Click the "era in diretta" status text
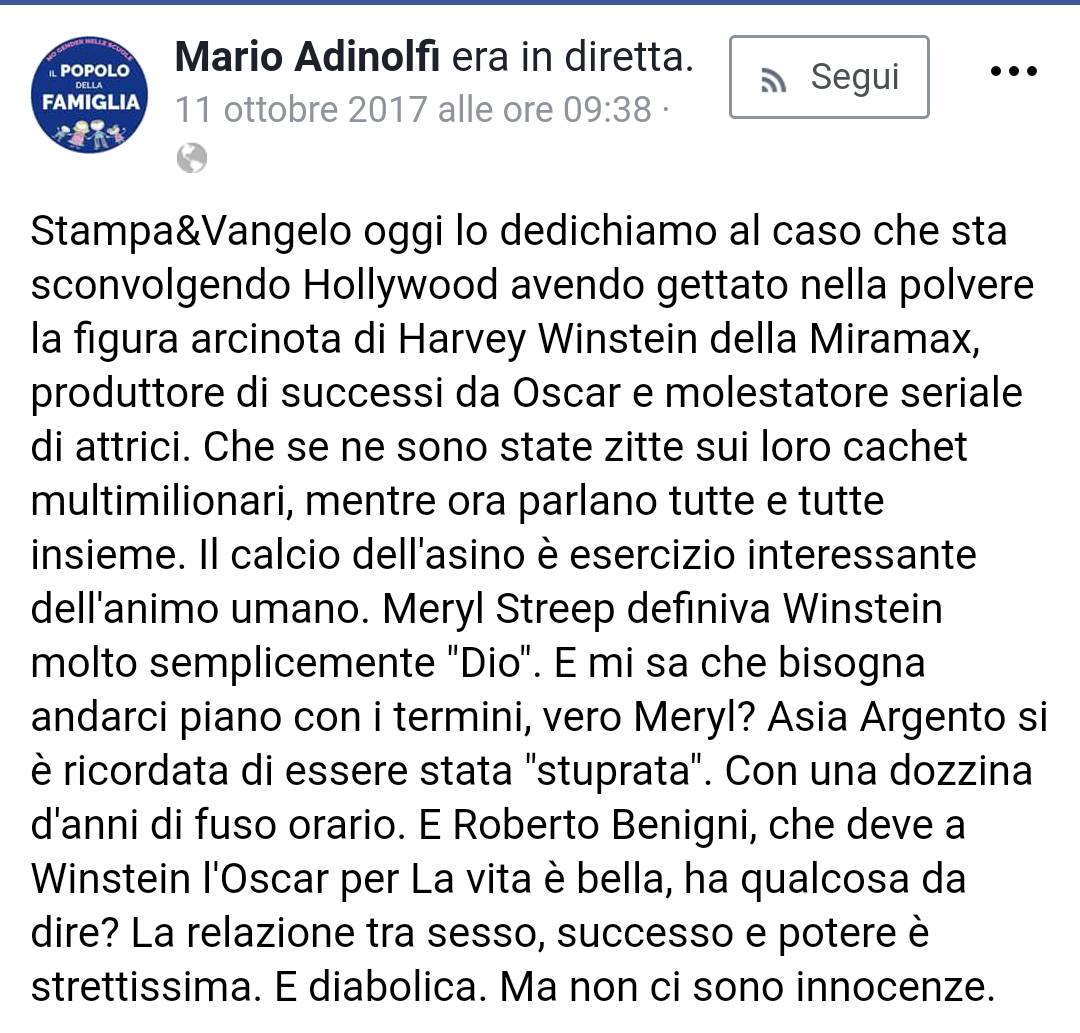Screen dimensions: 1080x1033 [572, 56]
